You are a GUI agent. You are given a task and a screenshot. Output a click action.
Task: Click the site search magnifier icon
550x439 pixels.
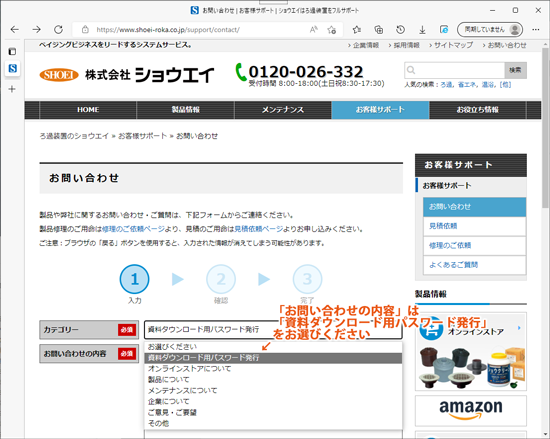point(411,70)
